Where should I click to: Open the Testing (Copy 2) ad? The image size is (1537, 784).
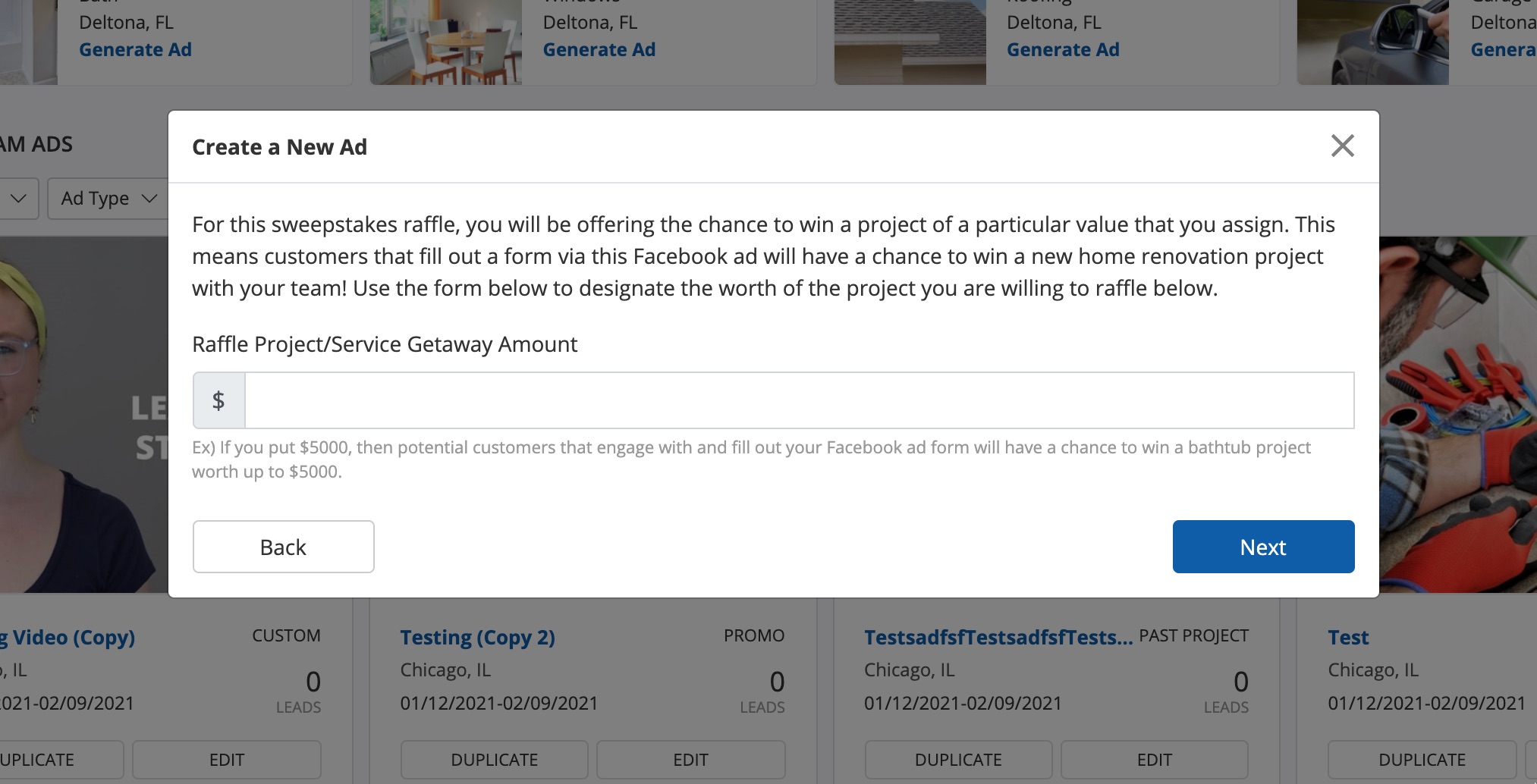pos(477,638)
